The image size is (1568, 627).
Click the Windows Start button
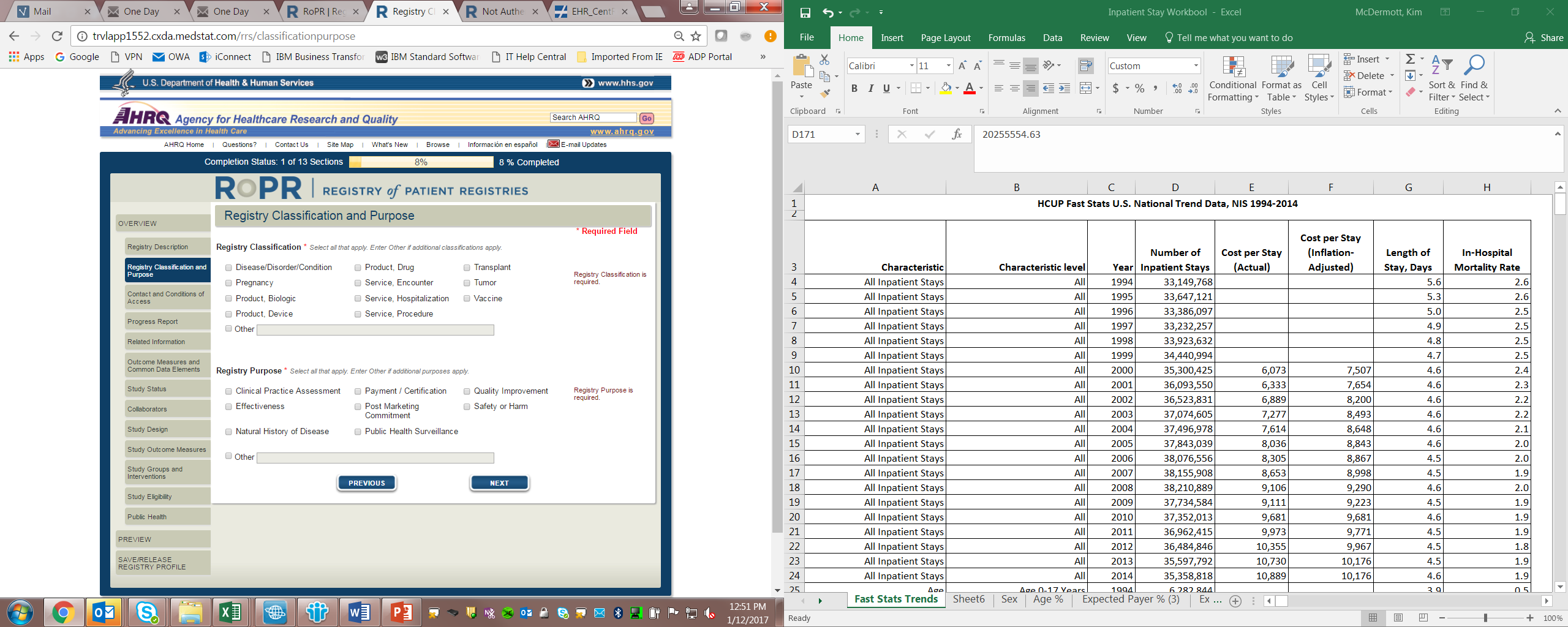20,612
